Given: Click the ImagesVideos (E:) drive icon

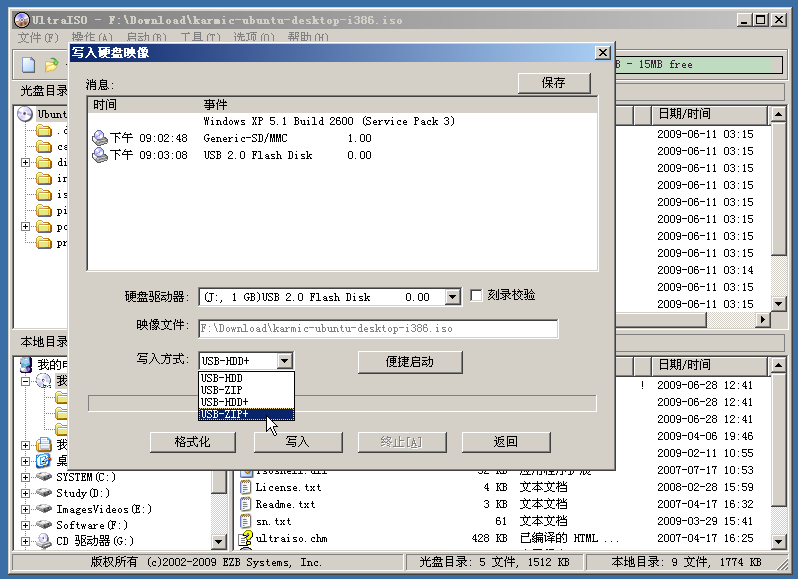Looking at the screenshot, I should pos(44,509).
